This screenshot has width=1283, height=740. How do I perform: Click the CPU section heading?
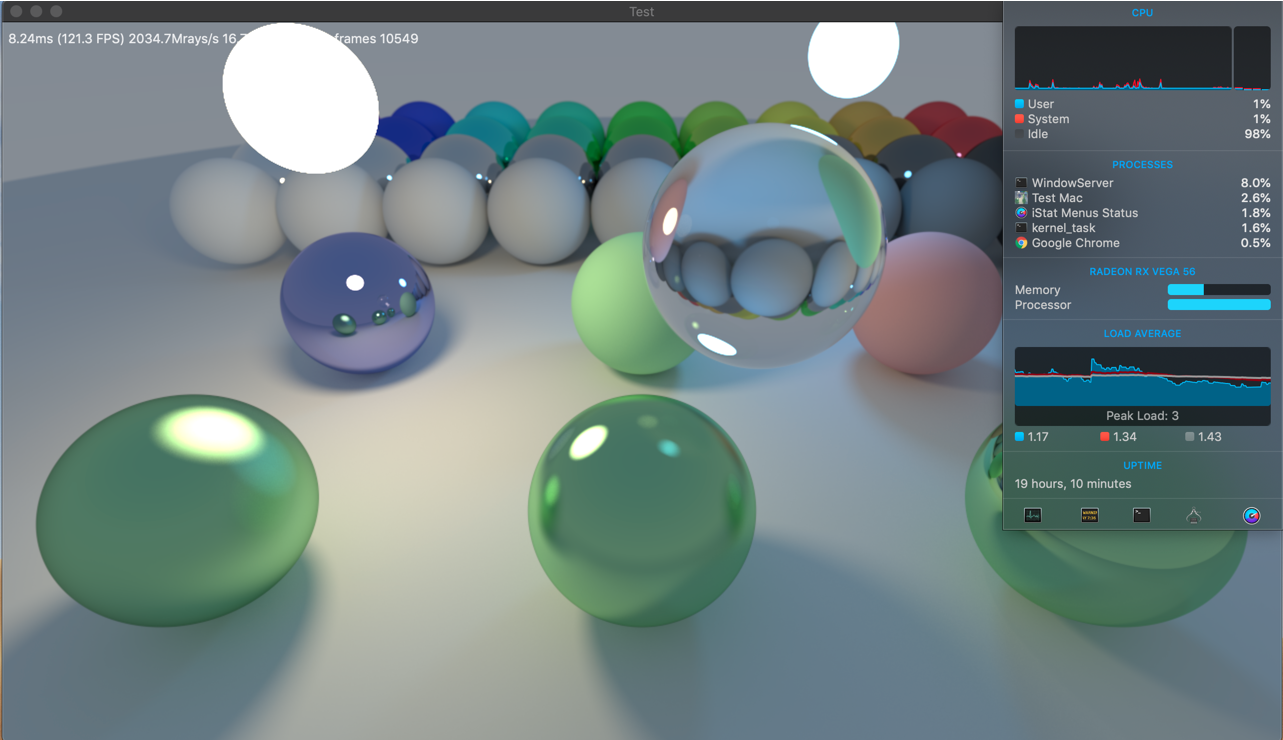[1142, 13]
